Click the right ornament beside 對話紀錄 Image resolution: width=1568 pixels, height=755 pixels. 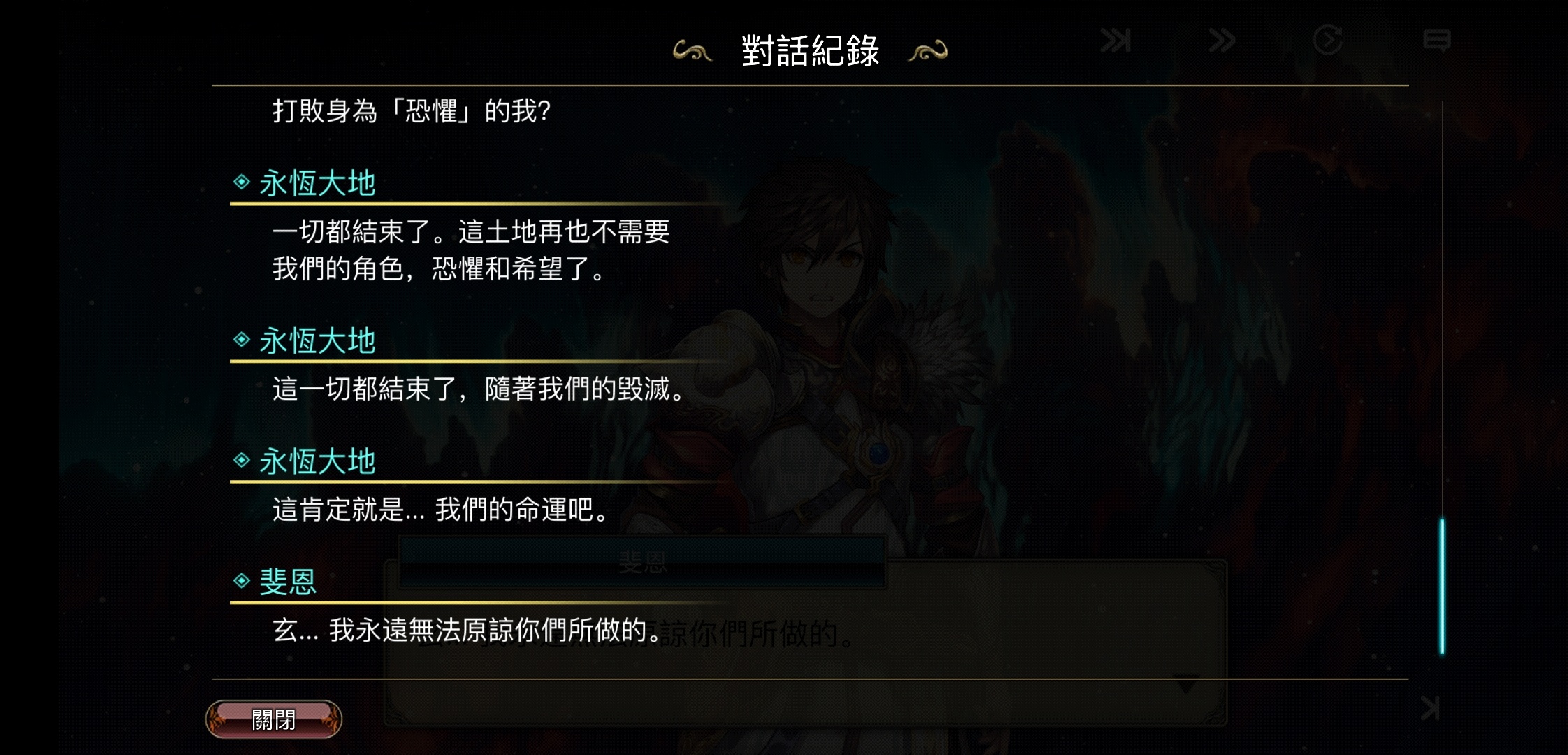point(928,51)
